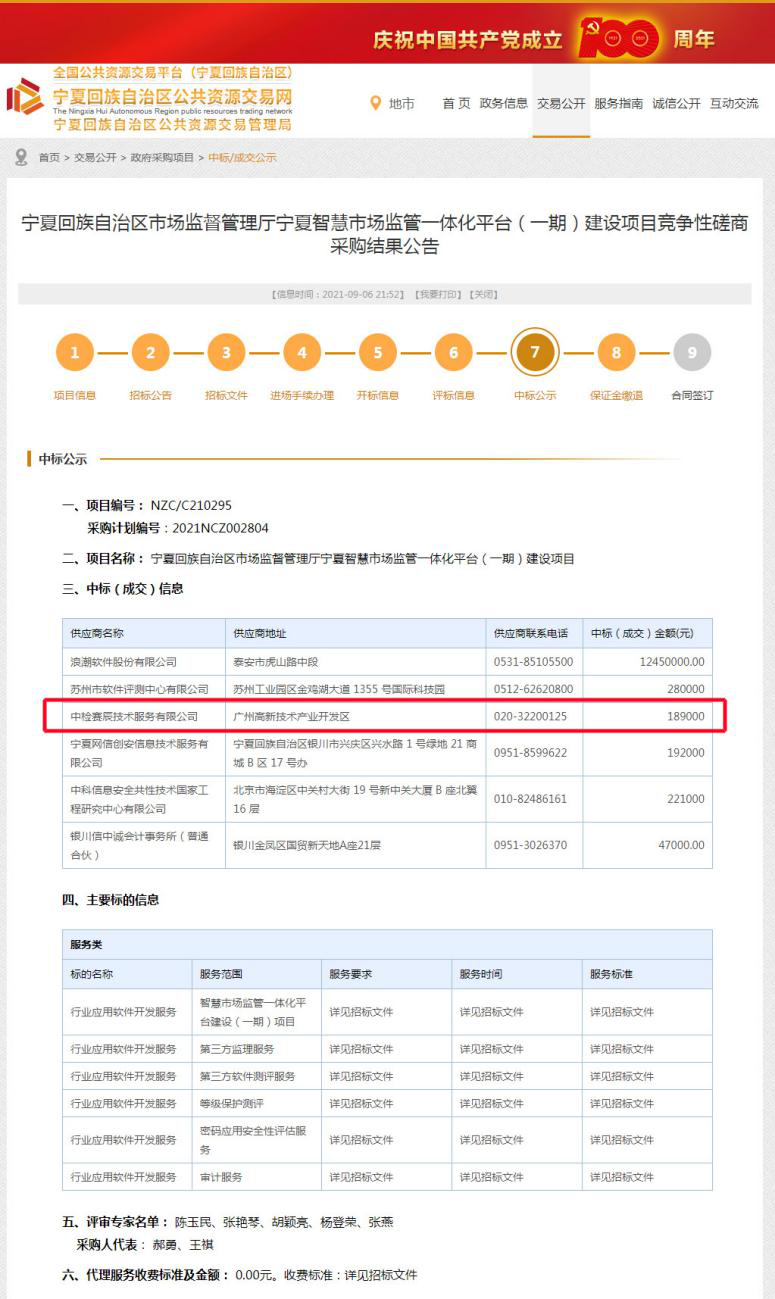Click the 评标信息 step label
The width and height of the screenshot is (775, 1299).
(x=453, y=396)
